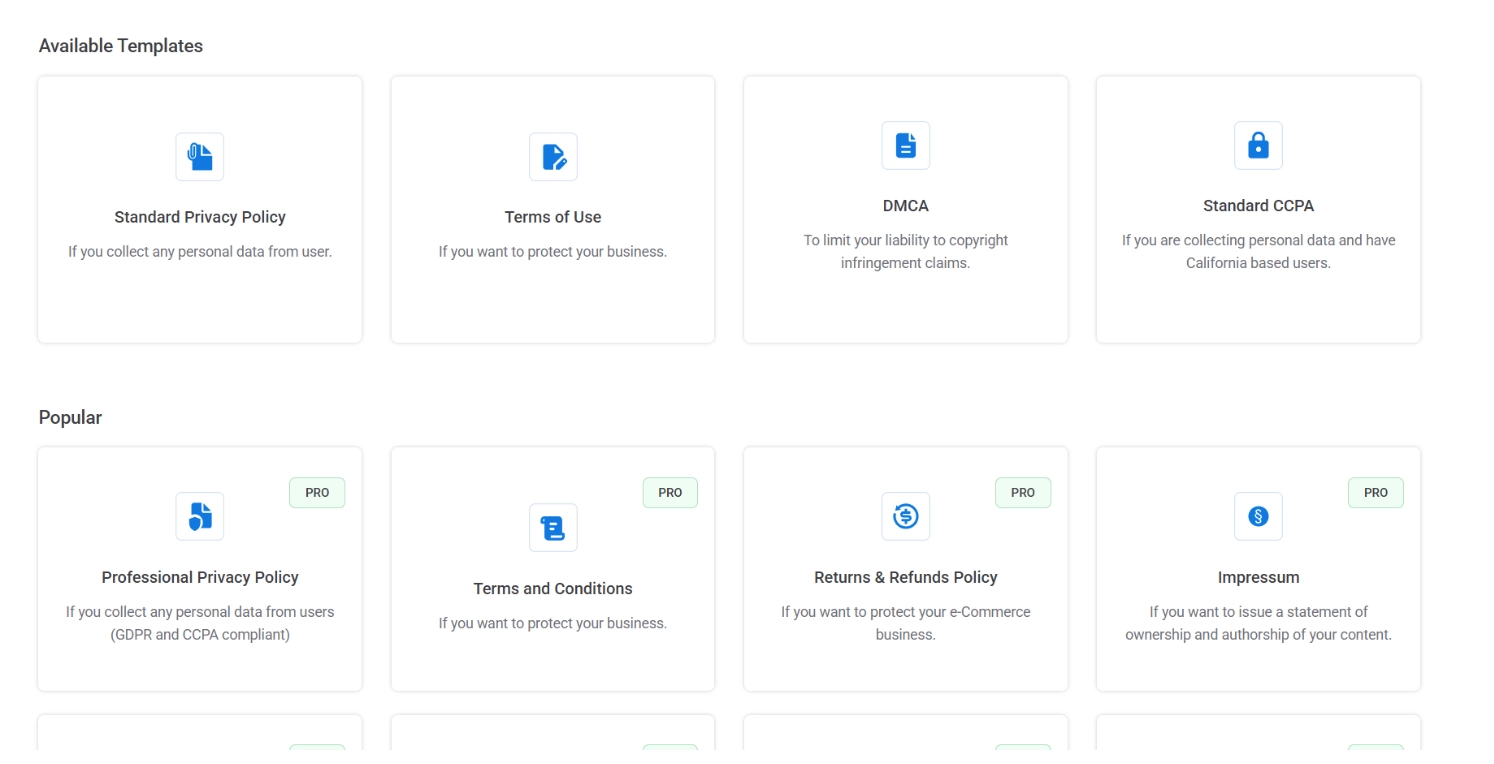
Task: Open the Terms and Conditions template
Action: (552, 567)
